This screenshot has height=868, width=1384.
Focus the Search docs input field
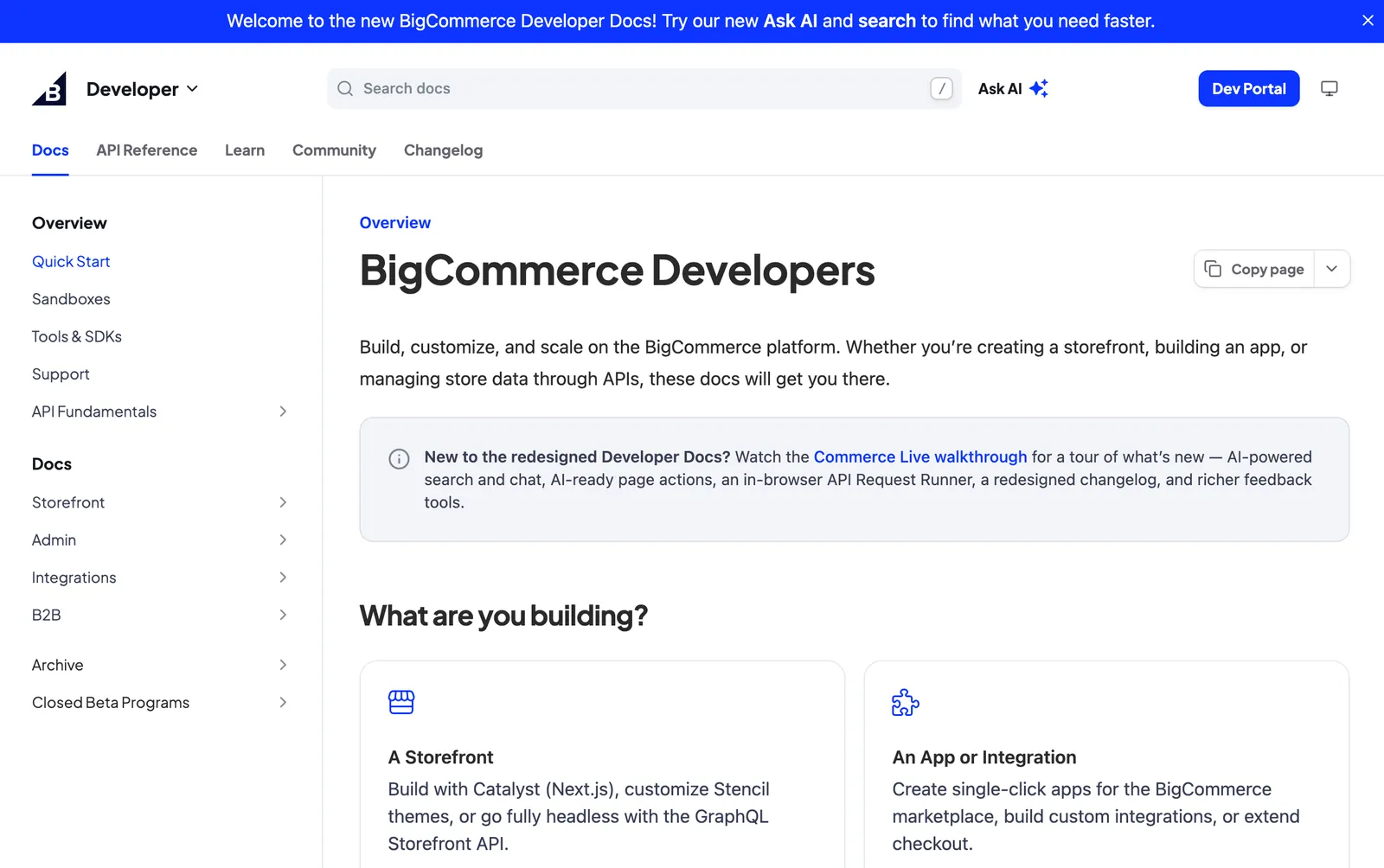[644, 88]
